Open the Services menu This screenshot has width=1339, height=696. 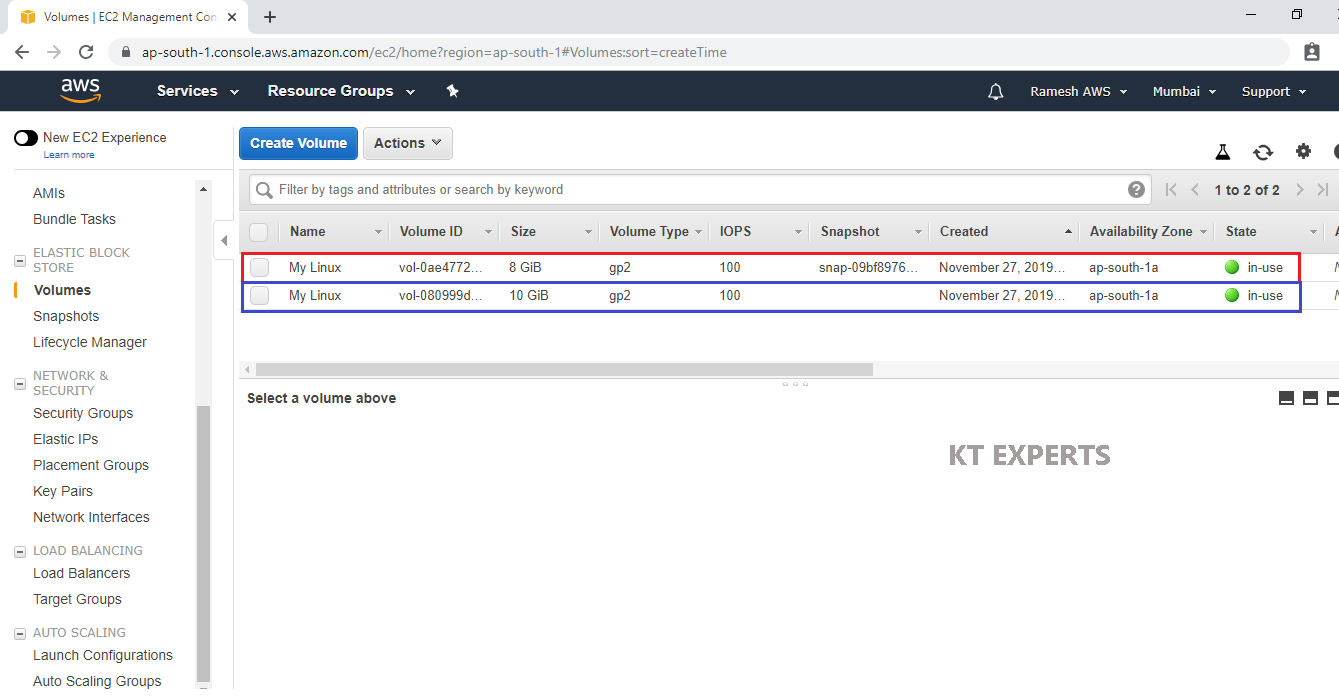[x=197, y=91]
